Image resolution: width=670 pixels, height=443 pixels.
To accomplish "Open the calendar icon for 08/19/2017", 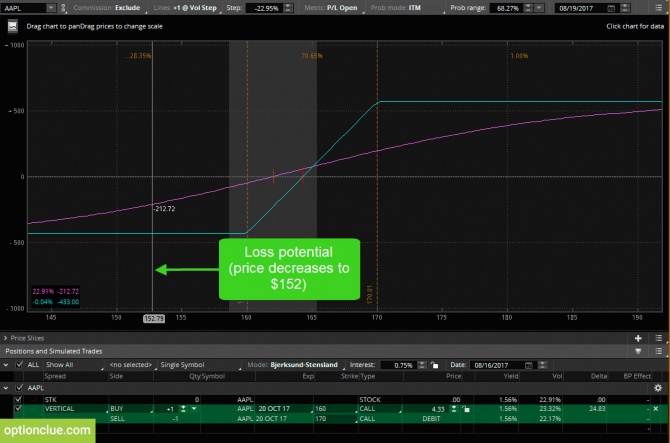I will pyautogui.click(x=611, y=8).
